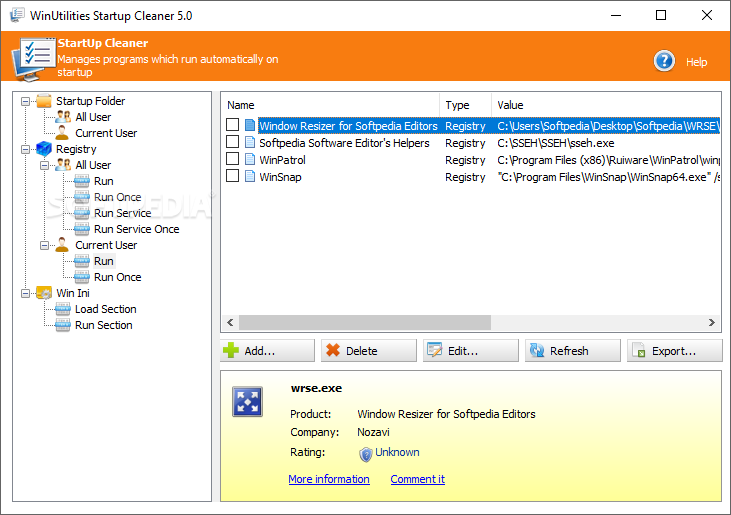Select Run under Registry Current User
Screen dimensions: 731x515
point(103,261)
